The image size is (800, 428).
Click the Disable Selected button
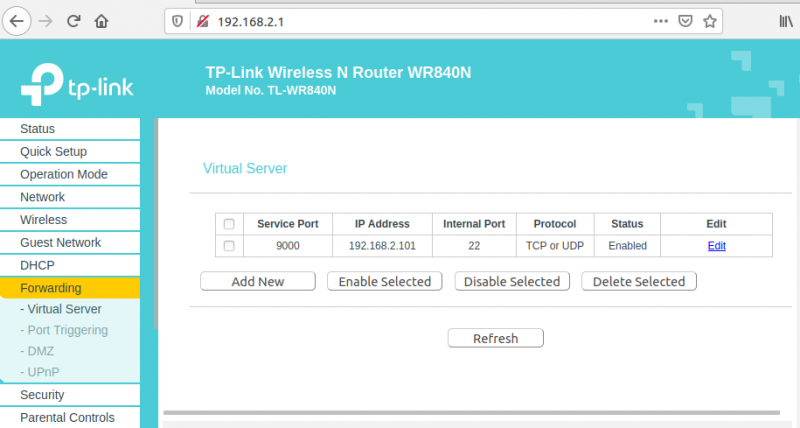point(512,282)
